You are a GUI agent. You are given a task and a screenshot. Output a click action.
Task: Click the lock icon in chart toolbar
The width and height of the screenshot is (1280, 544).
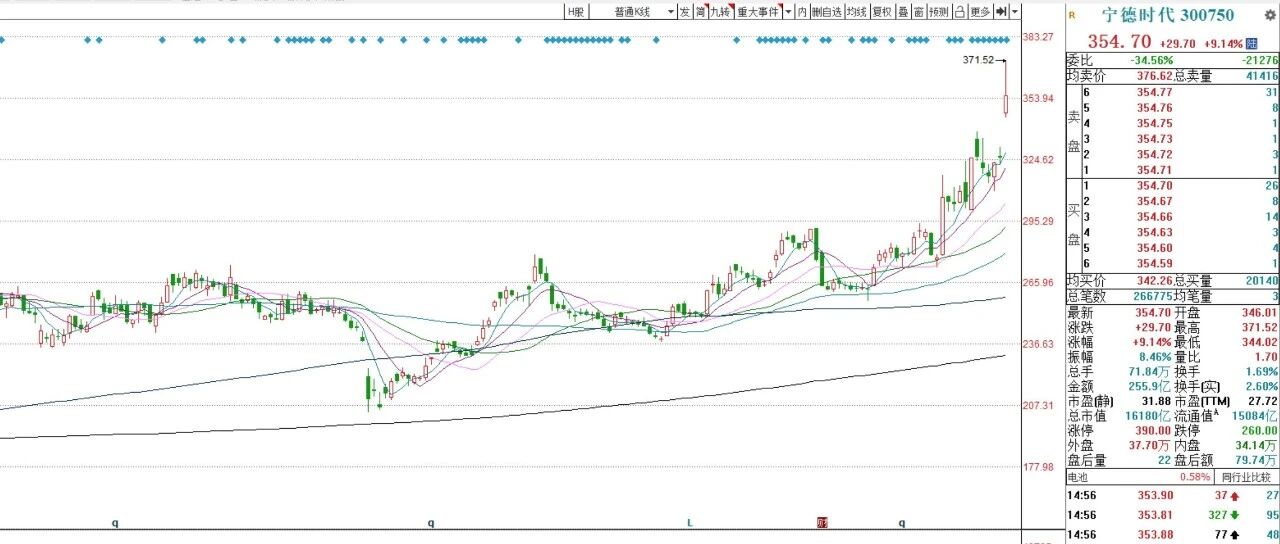coord(959,12)
